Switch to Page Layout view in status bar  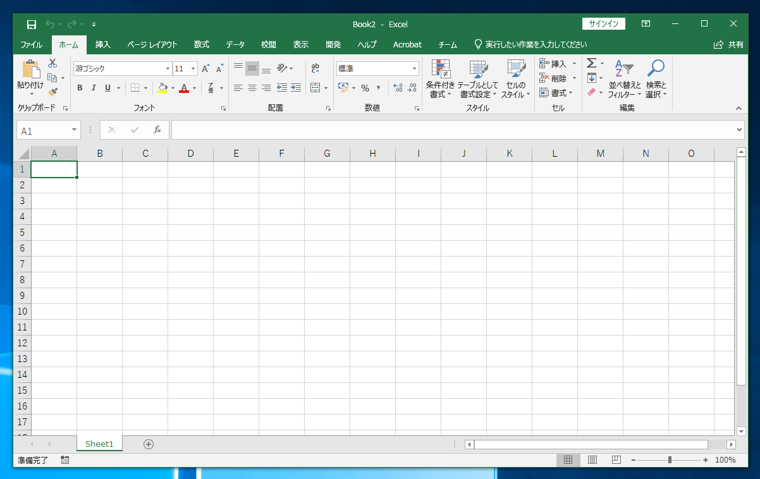592,460
